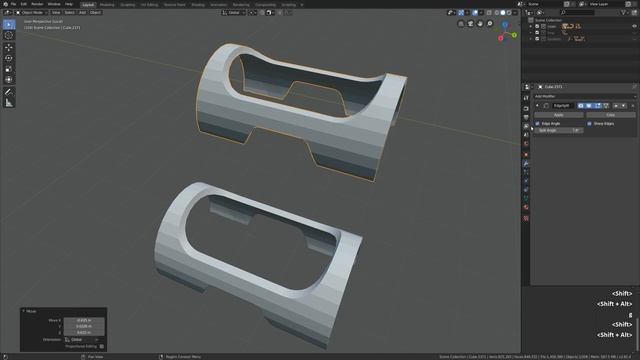The height and width of the screenshot is (360, 640).
Task: Click Split Angle slider field
Action: (559, 130)
